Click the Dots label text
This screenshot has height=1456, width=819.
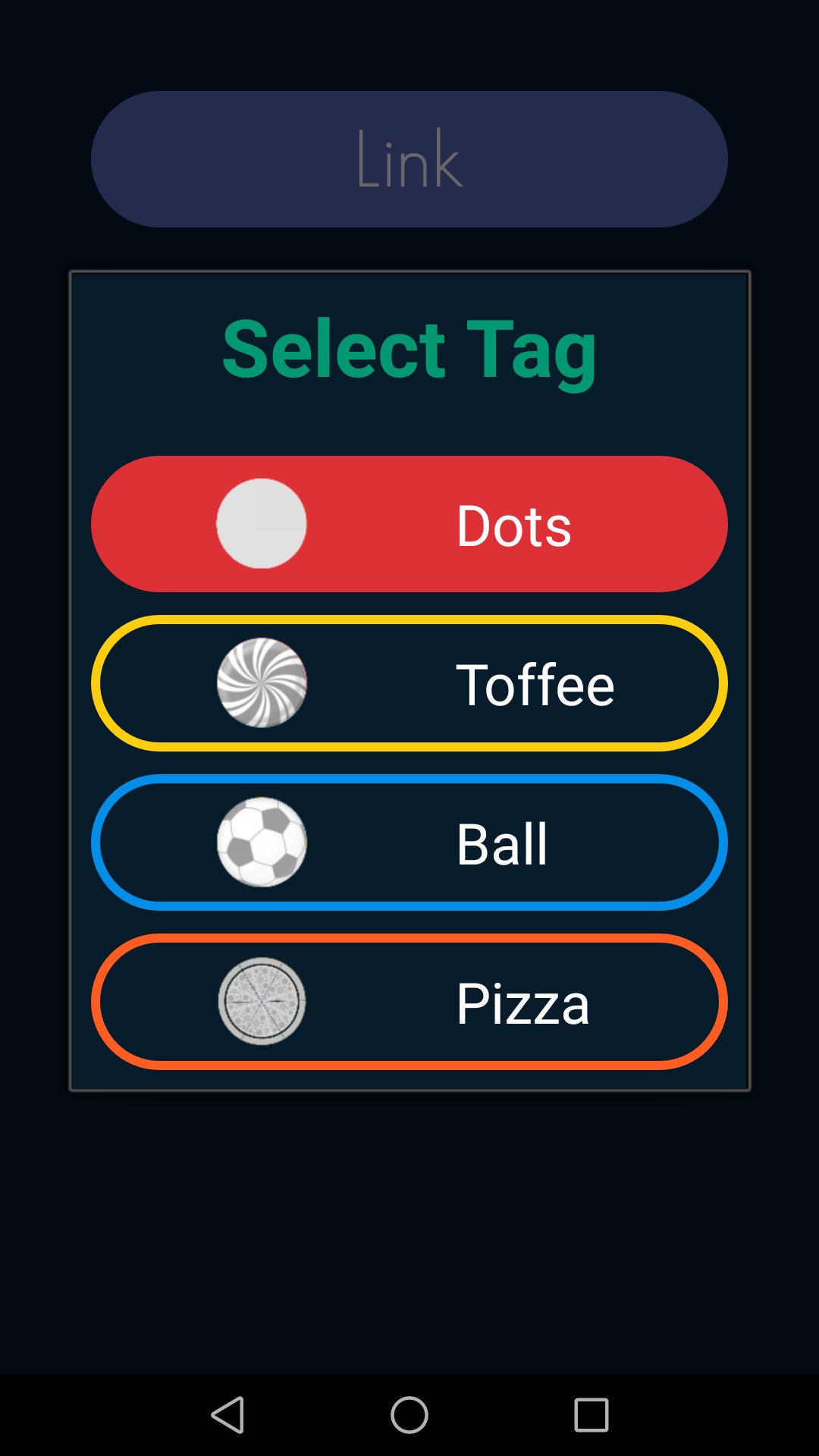[x=513, y=526]
